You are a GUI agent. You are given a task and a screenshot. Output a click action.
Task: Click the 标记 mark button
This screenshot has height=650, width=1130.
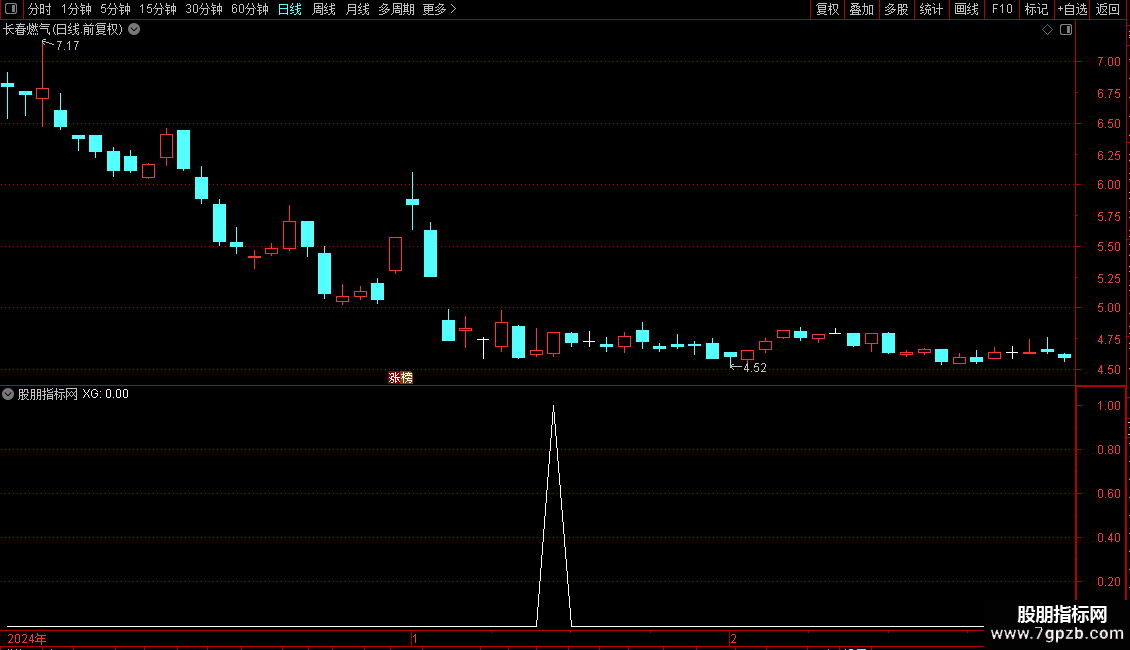[x=1036, y=9]
